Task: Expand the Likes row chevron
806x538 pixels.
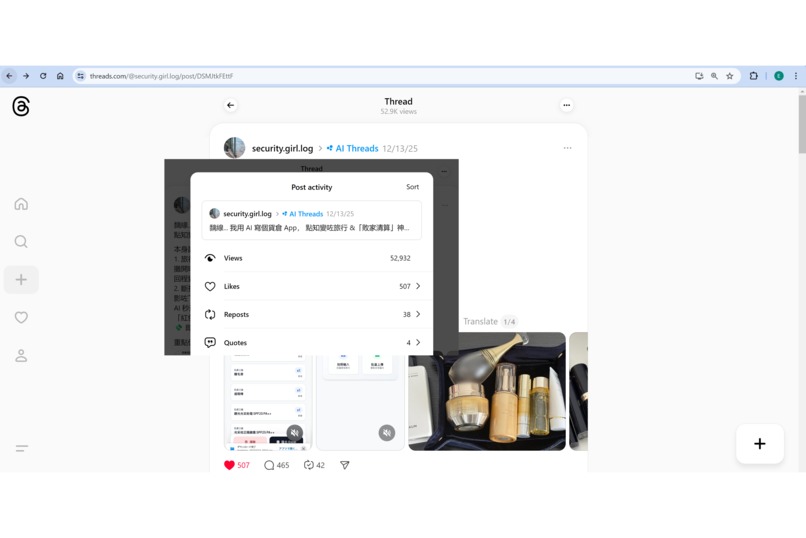Action: tap(418, 286)
